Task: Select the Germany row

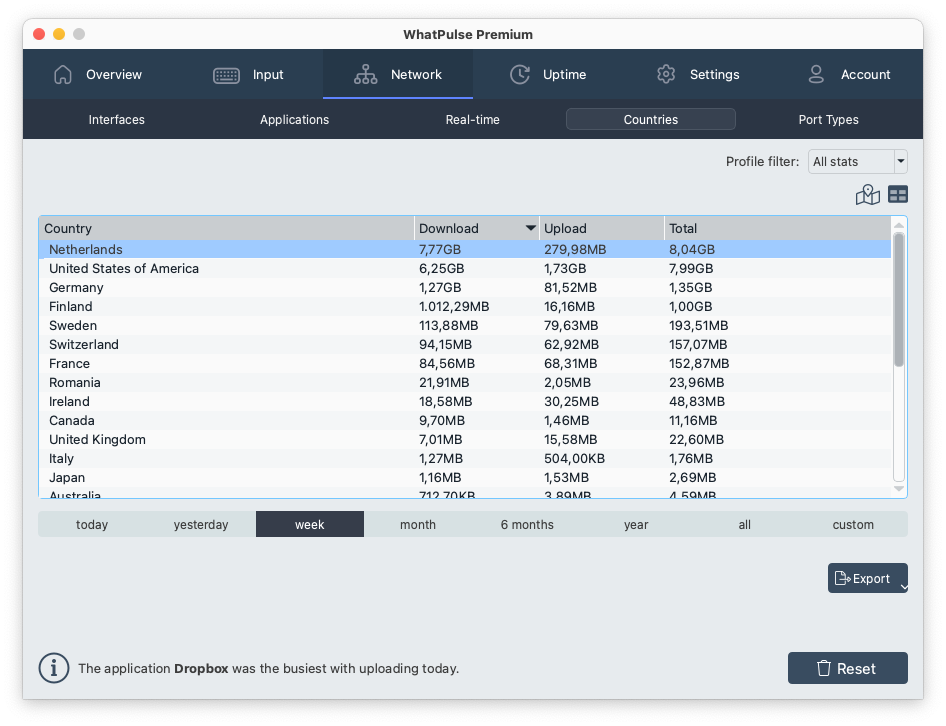Action: coord(465,287)
